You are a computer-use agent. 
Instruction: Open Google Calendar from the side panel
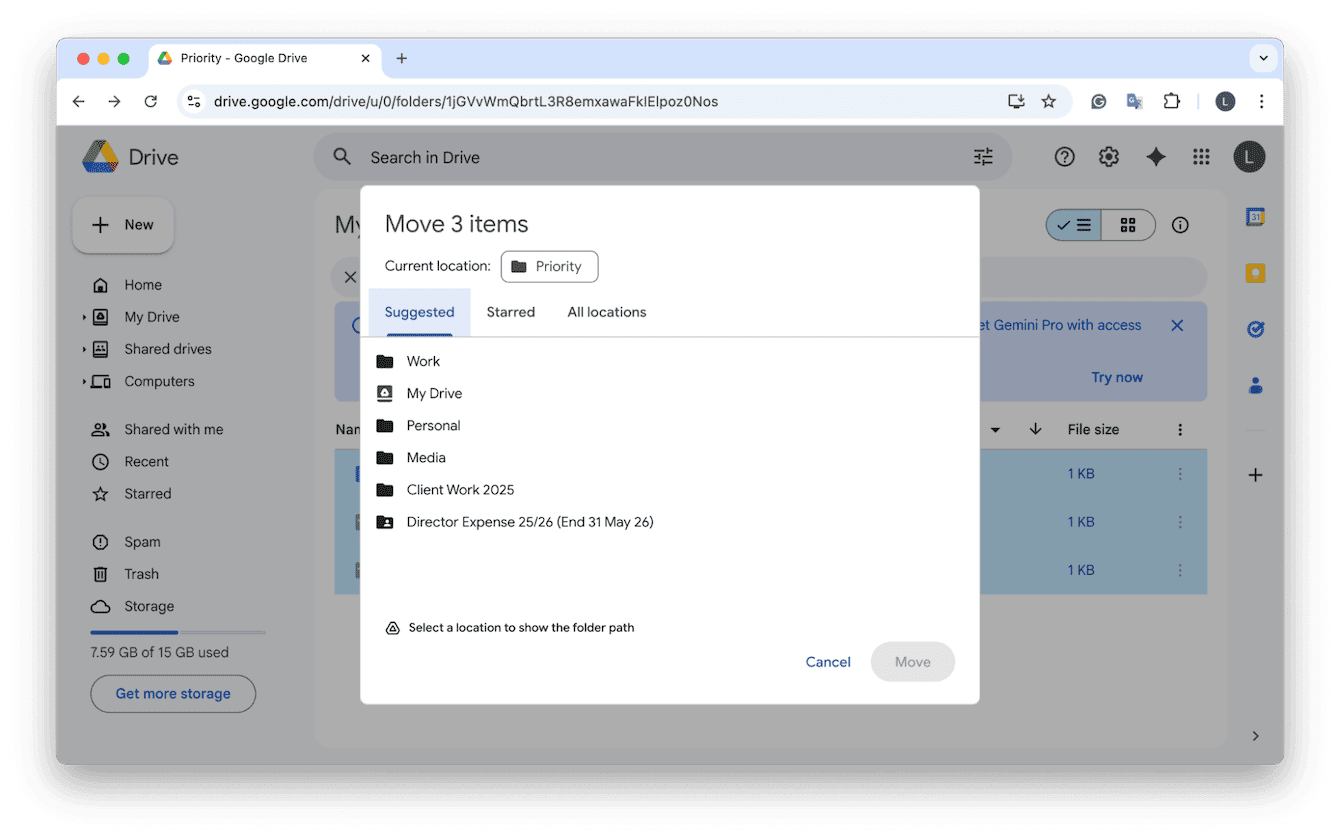tap(1255, 216)
